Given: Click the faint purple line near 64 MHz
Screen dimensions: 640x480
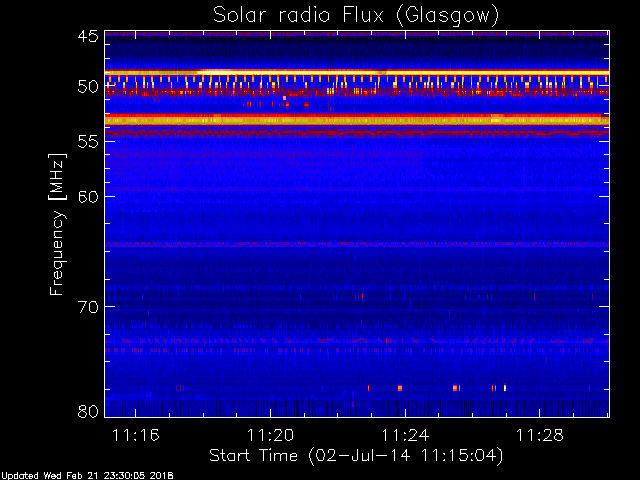Looking at the screenshot, I should (357, 244).
